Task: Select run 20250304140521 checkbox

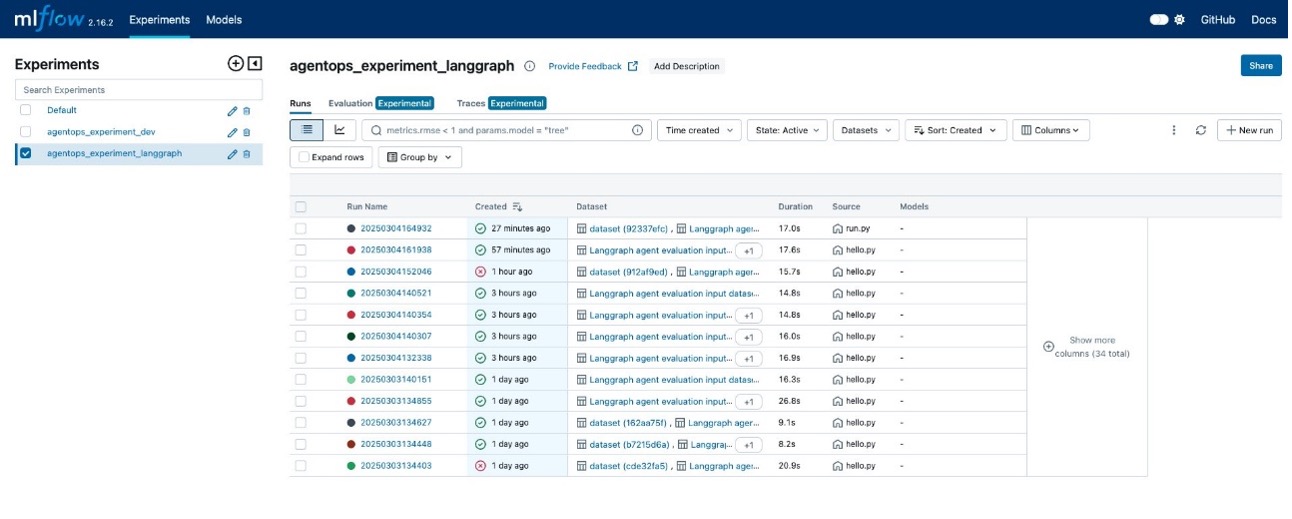Action: coord(300,293)
